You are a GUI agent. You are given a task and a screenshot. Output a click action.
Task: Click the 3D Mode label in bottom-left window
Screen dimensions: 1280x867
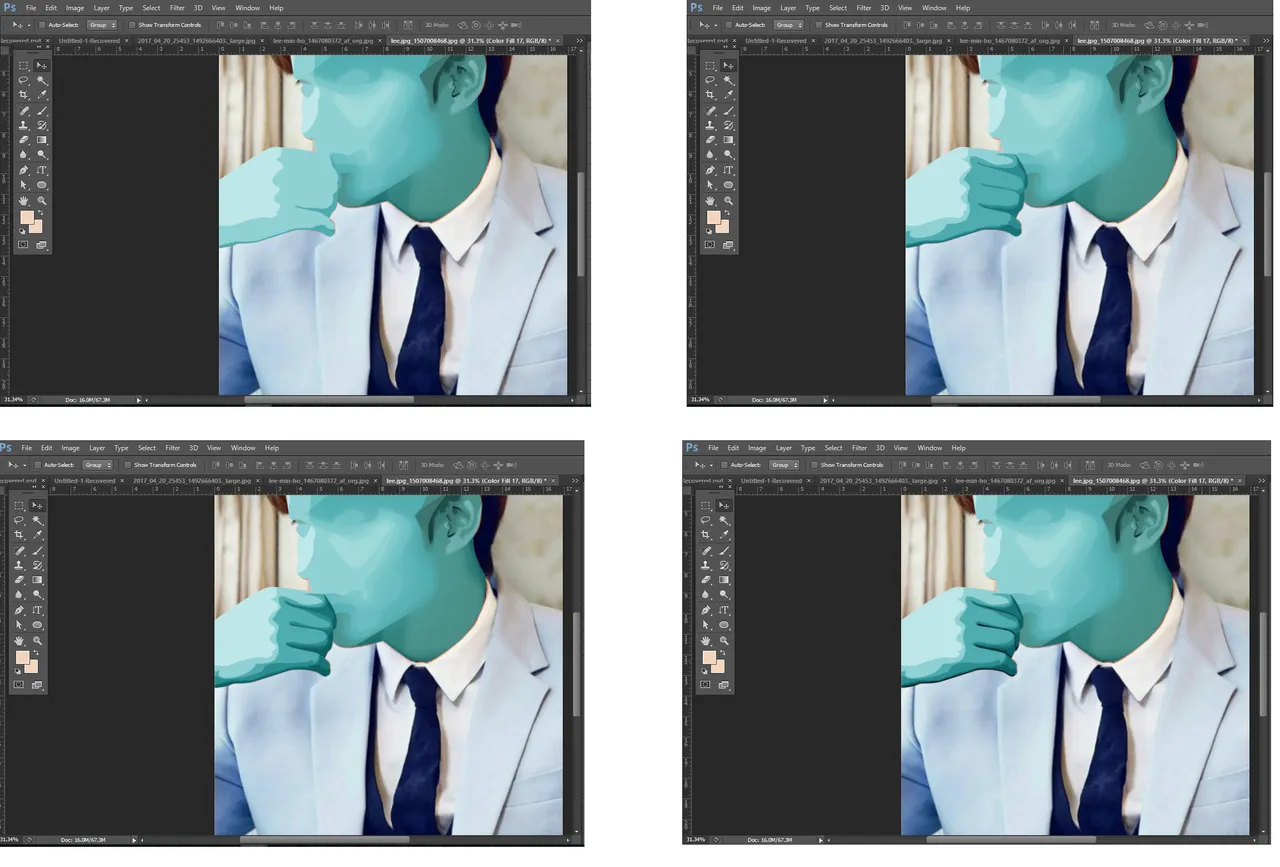coord(432,465)
